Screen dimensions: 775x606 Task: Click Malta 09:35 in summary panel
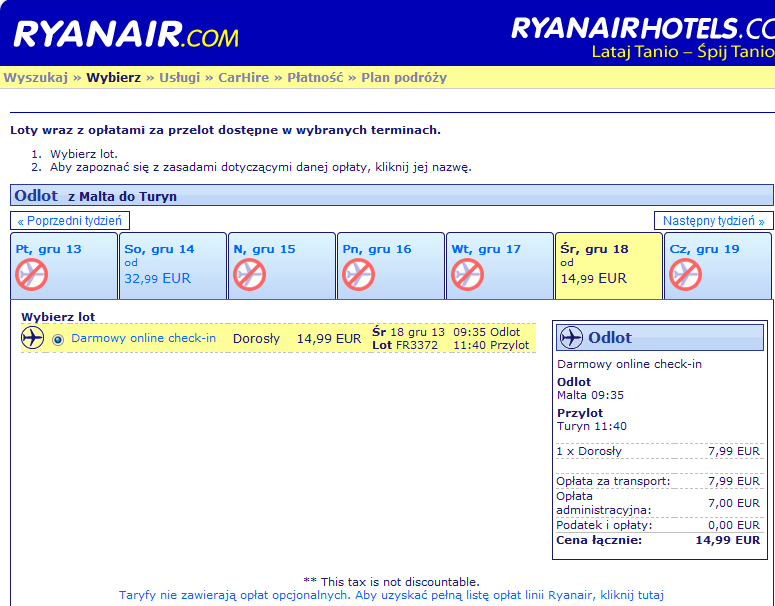pyautogui.click(x=590, y=395)
